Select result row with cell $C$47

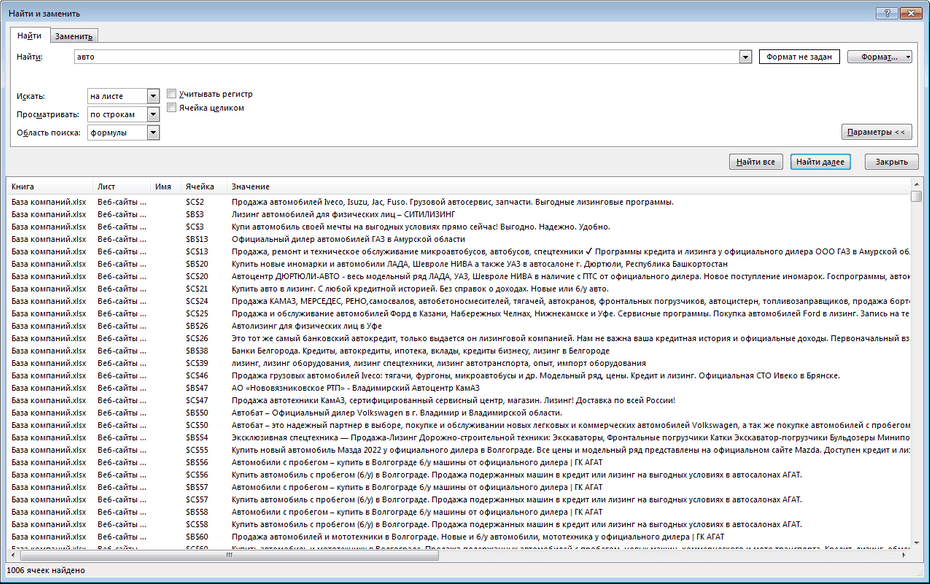[459, 401]
